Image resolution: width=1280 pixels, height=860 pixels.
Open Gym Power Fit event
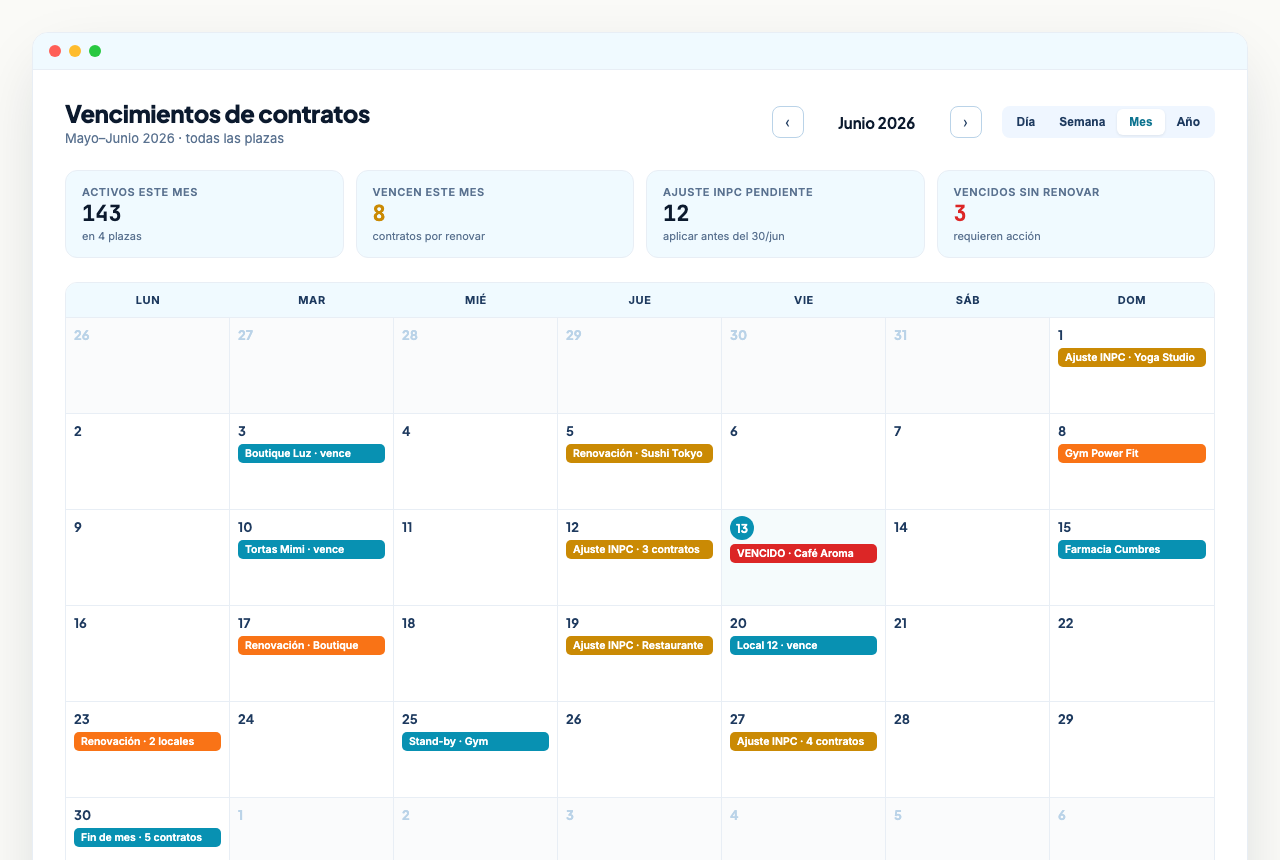(1132, 453)
